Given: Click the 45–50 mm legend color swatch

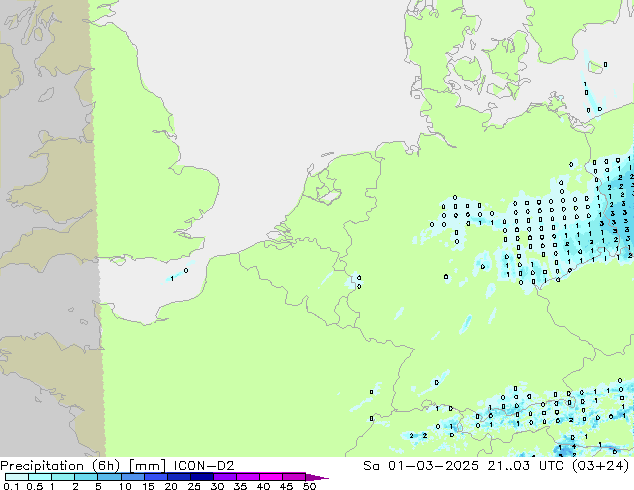Looking at the screenshot, I should [294, 477].
